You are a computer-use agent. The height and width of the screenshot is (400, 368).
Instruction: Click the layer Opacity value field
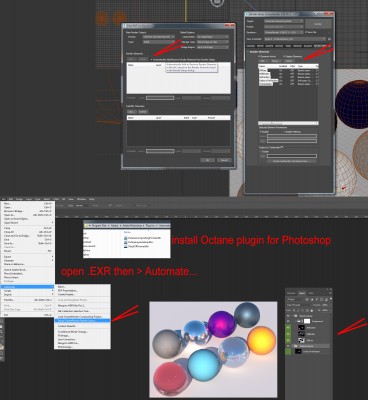(325, 305)
